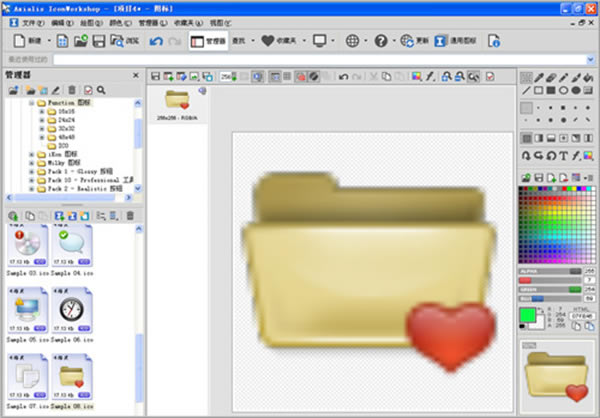Screen dimensions: 600x418
Task: Open the 视图(V) menu
Action: tap(220, 23)
